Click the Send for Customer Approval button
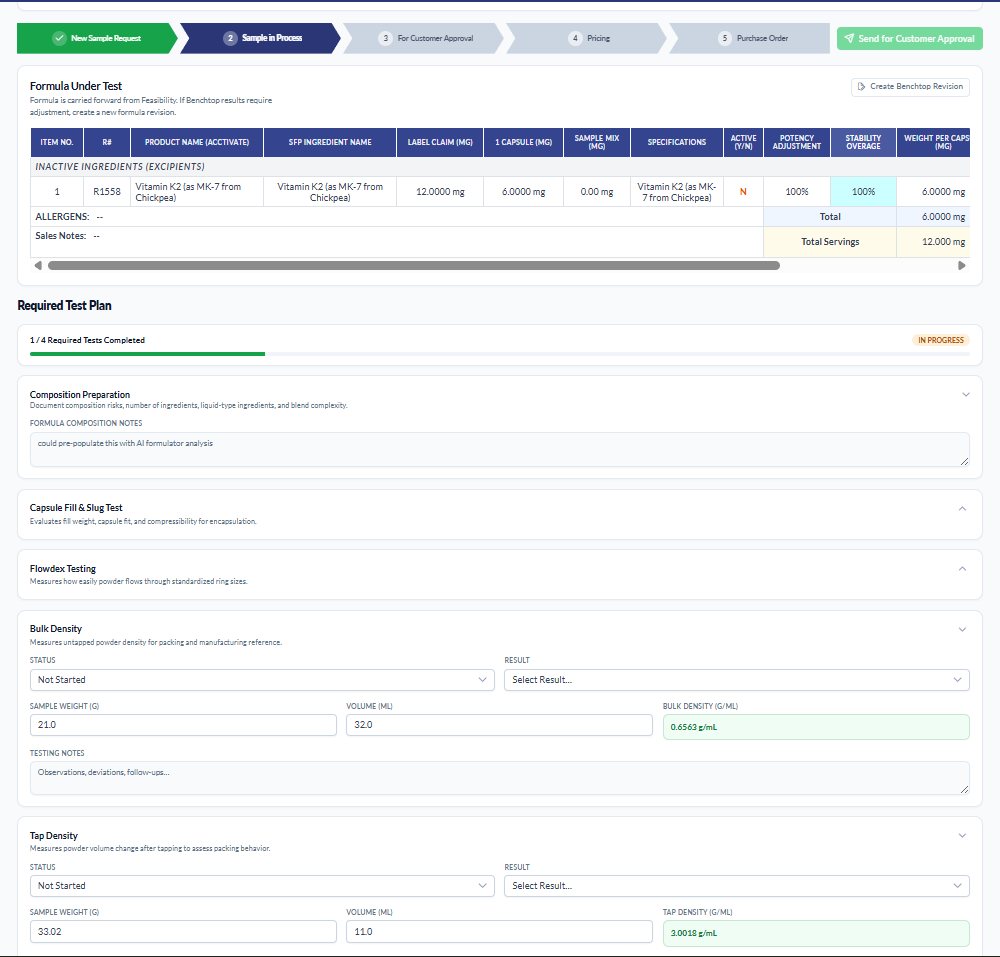The width and height of the screenshot is (1000, 957). pos(909,38)
